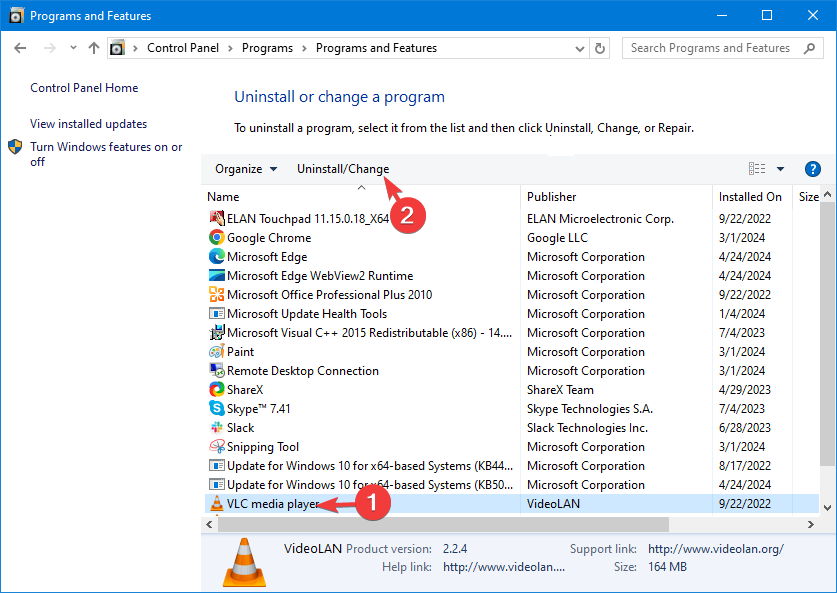The image size is (837, 593).
Task: Click vertical scrollbar up arrow
Action: 827,194
